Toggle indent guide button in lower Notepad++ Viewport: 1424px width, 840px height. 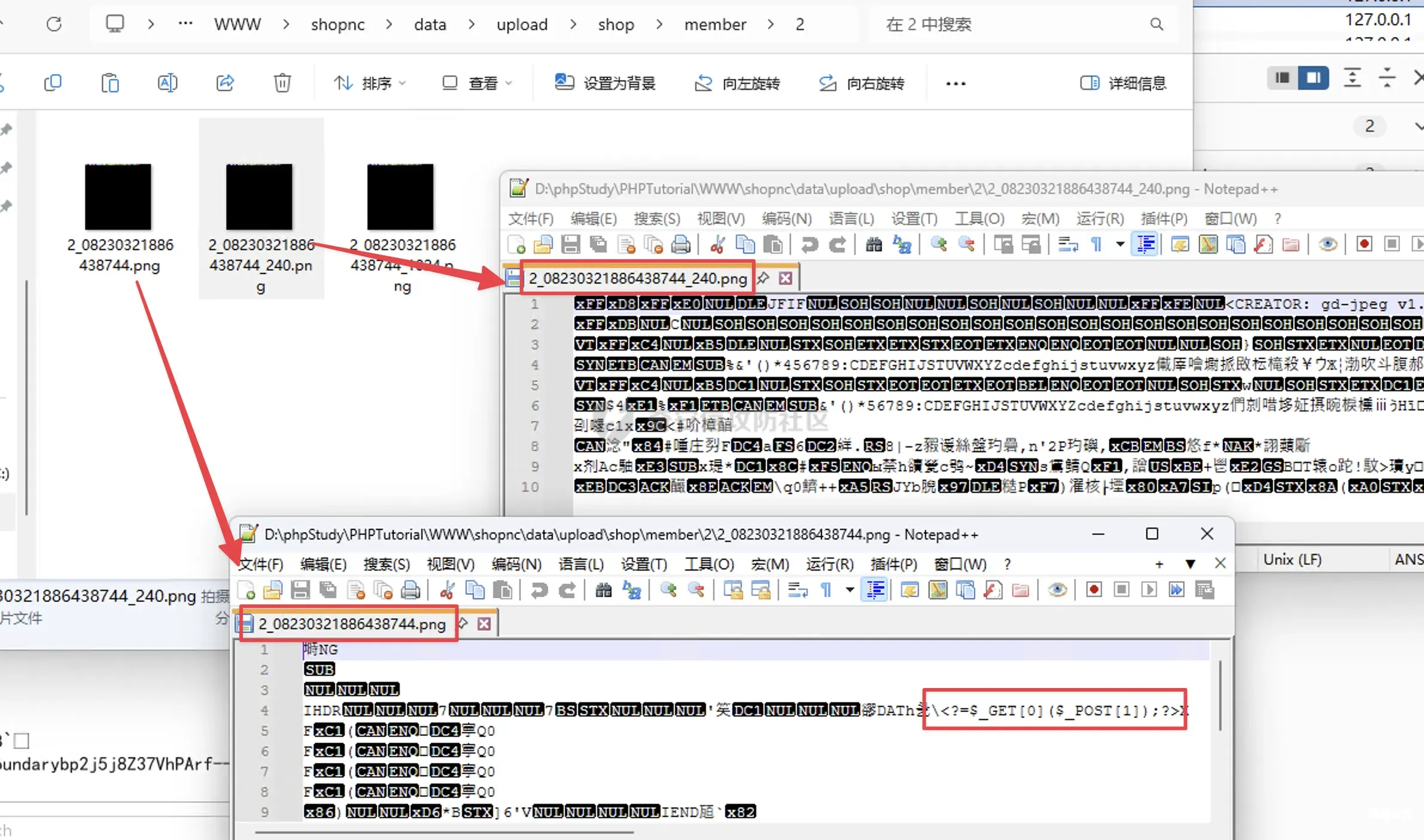[875, 591]
